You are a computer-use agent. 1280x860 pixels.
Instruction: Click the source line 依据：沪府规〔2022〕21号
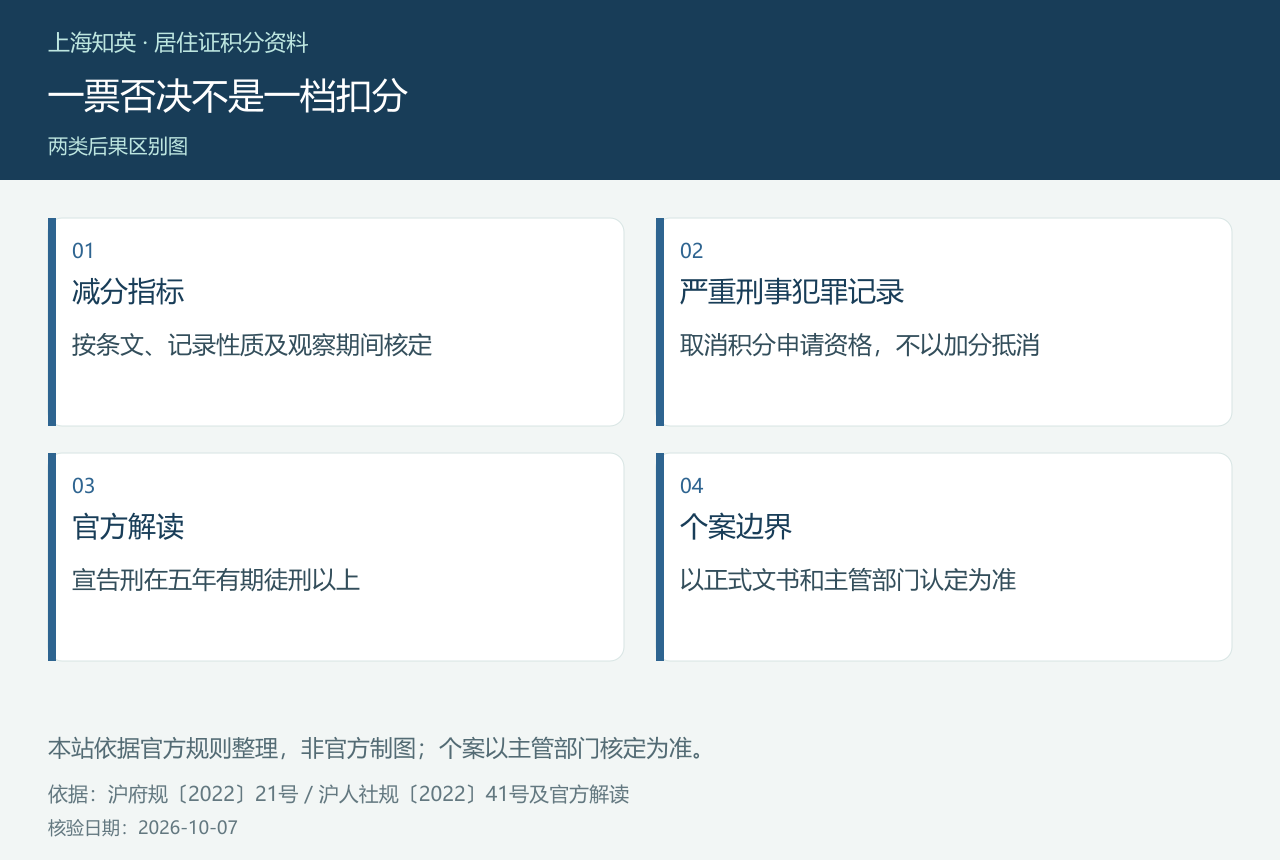click(338, 795)
